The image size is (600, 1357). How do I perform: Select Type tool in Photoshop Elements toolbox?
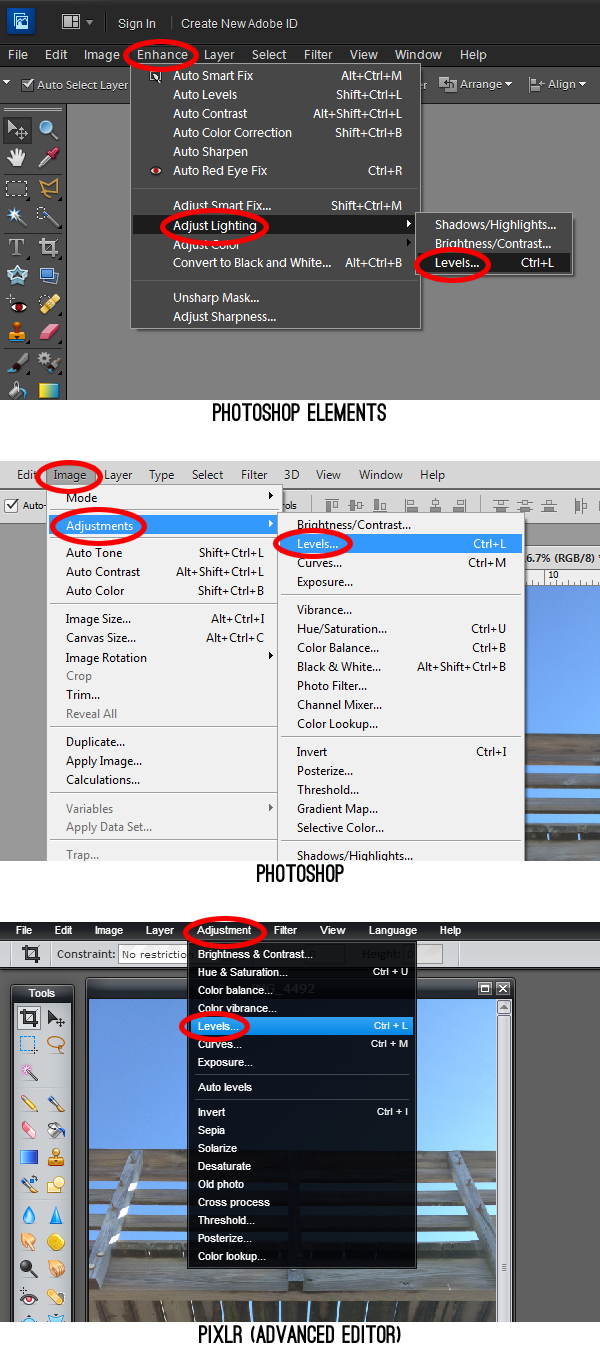click(x=17, y=246)
